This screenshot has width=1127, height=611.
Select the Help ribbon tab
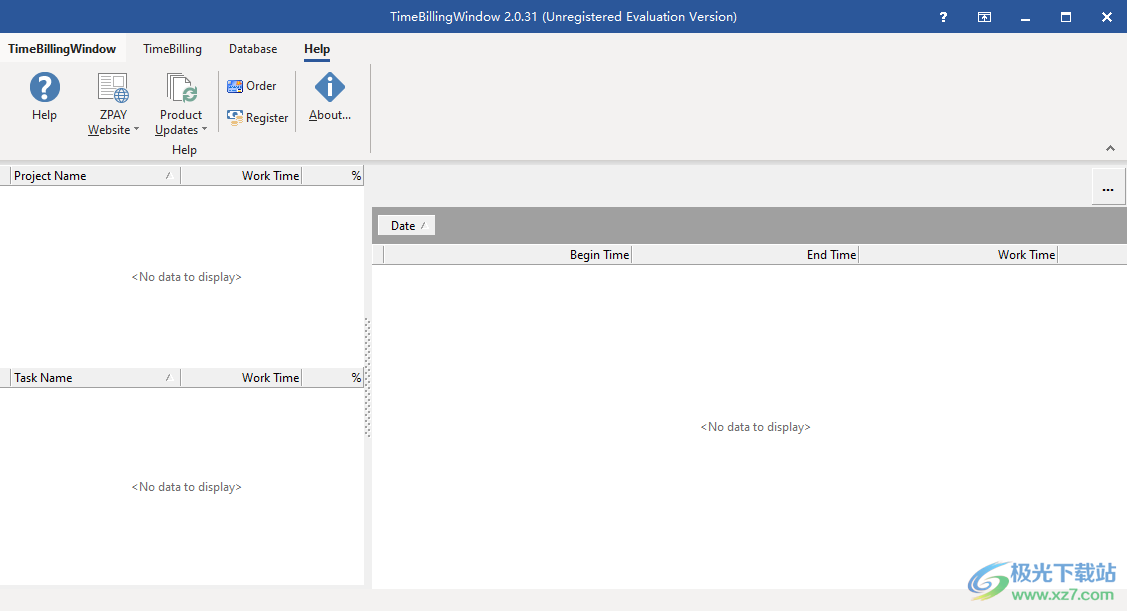click(x=317, y=49)
